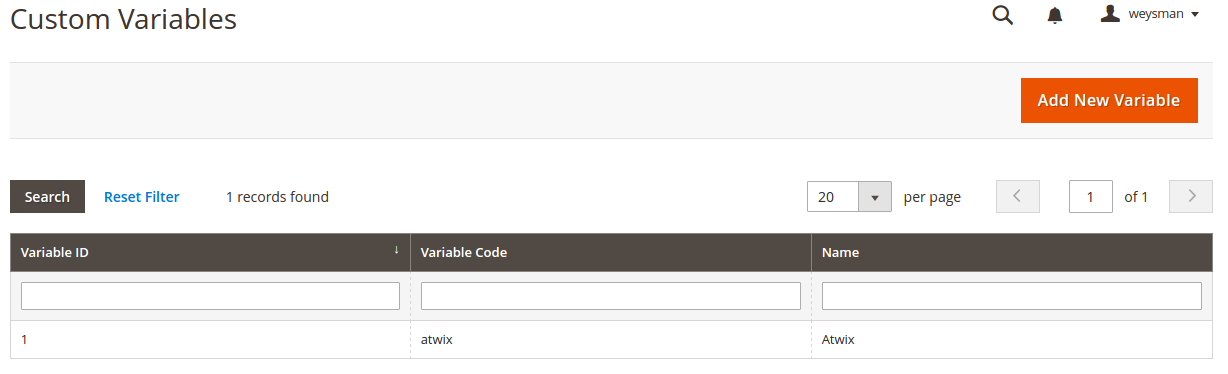This screenshot has width=1228, height=374.
Task: Open the notifications bell
Action: click(x=1055, y=16)
